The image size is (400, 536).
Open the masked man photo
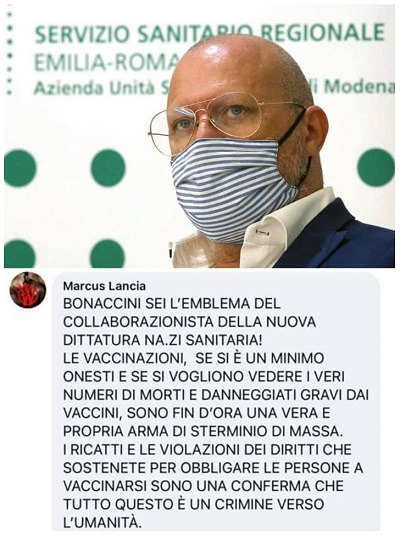pyautogui.click(x=199, y=136)
